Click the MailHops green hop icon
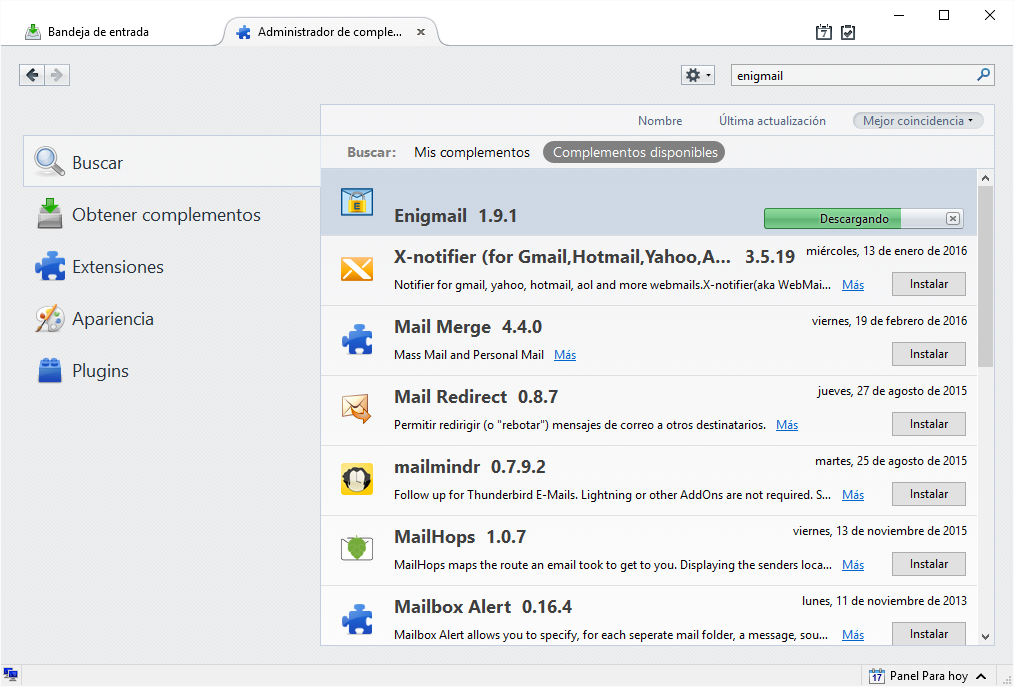The height and width of the screenshot is (687, 1014). (x=357, y=549)
